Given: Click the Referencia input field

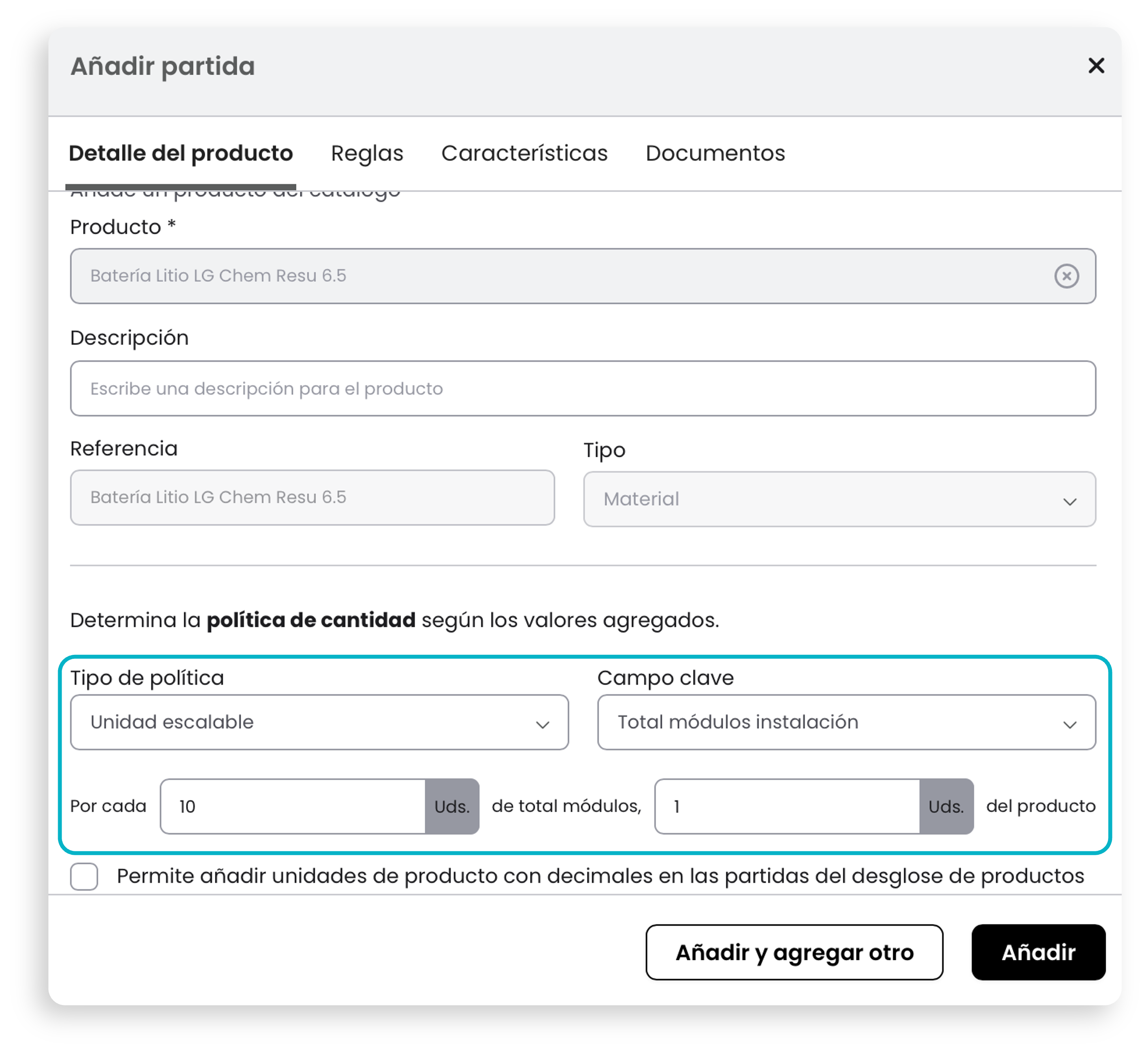Looking at the screenshot, I should pos(312,497).
